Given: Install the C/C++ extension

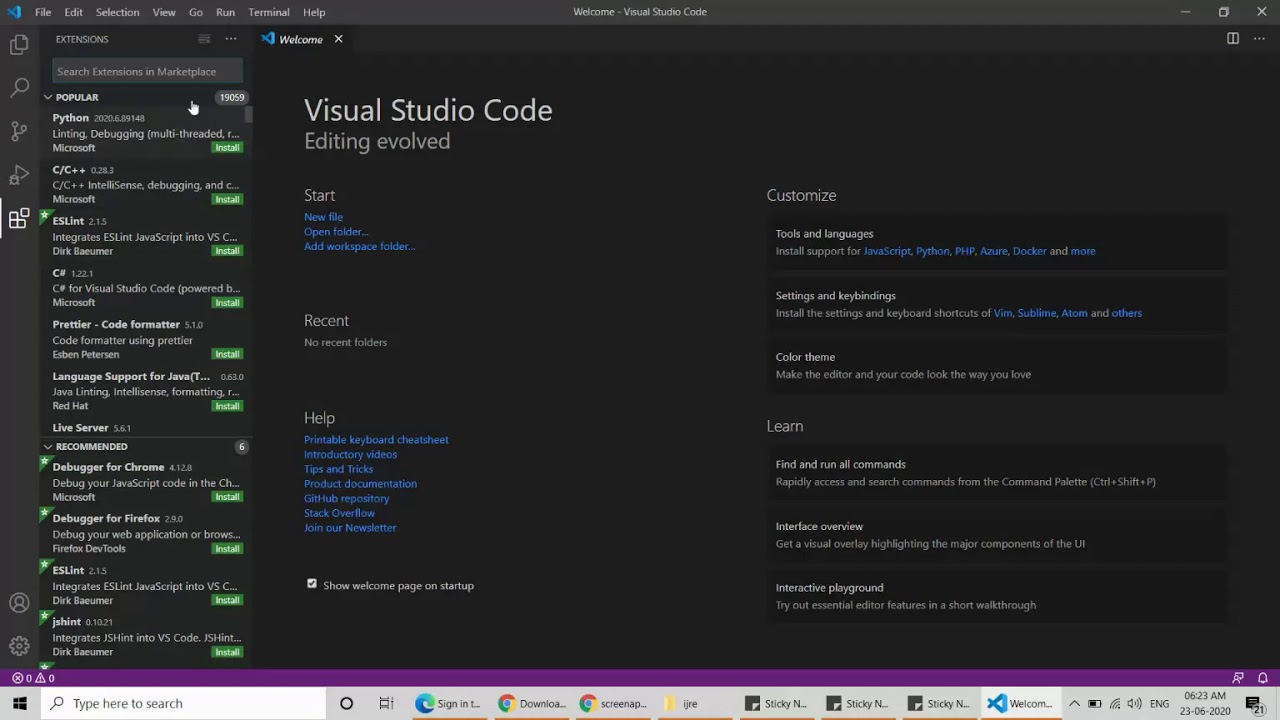Looking at the screenshot, I should click(x=227, y=199).
